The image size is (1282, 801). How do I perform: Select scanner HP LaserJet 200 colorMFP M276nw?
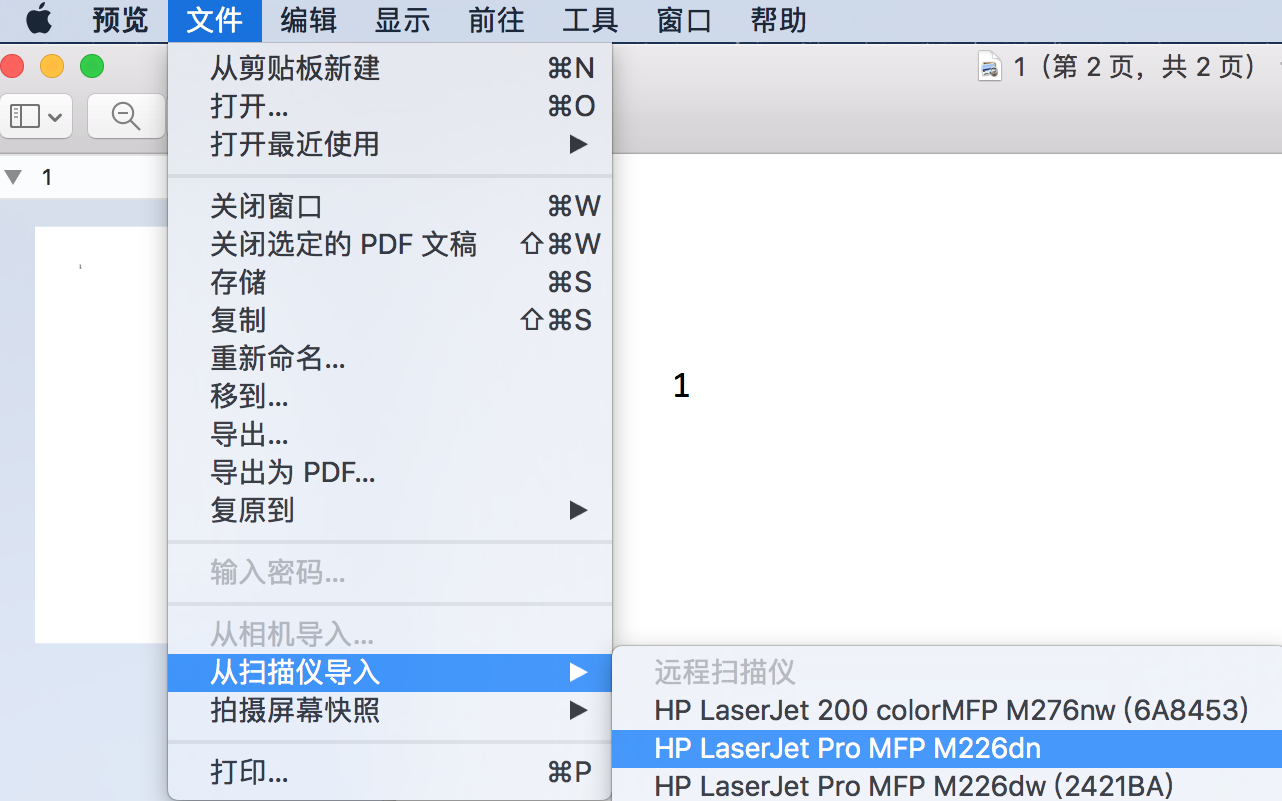click(x=947, y=710)
